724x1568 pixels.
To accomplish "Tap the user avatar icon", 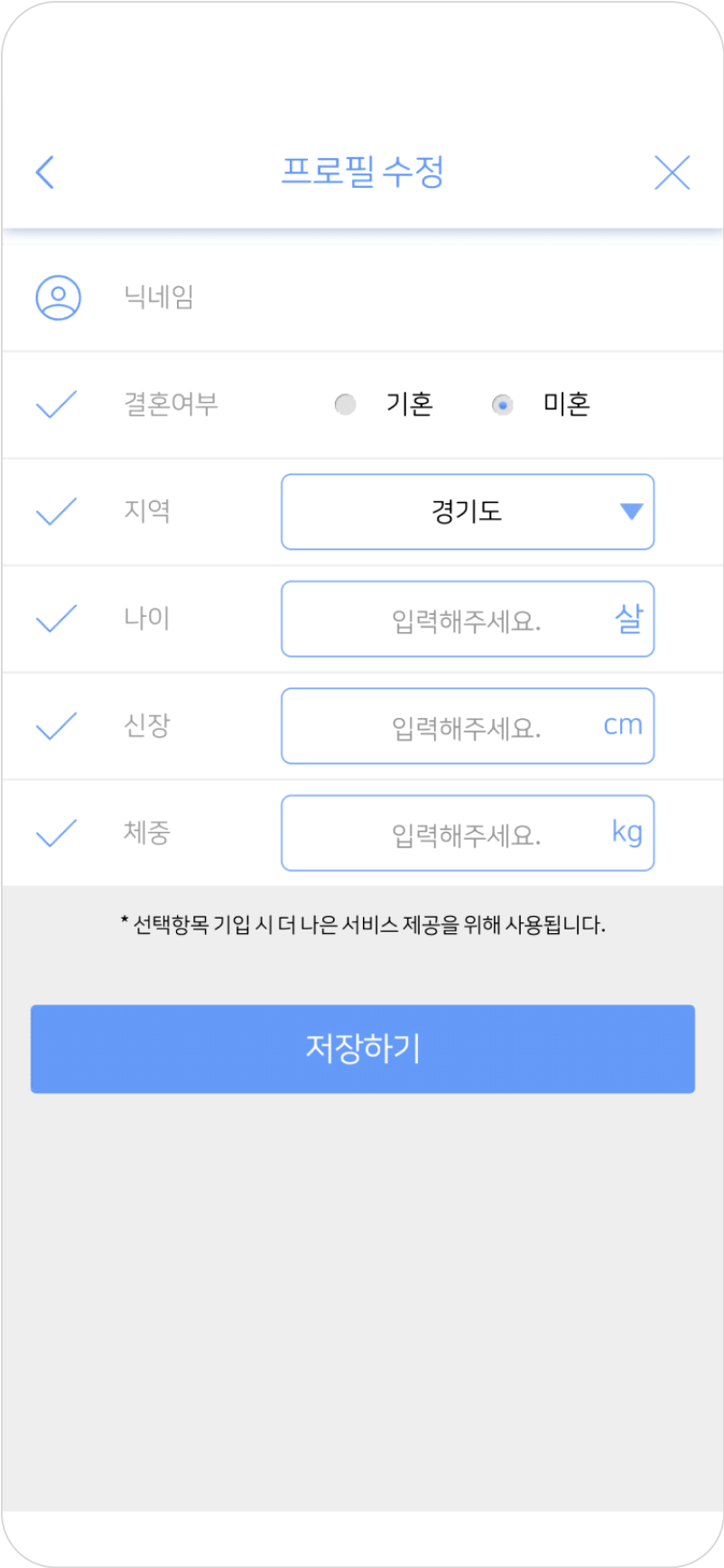I will (x=59, y=297).
